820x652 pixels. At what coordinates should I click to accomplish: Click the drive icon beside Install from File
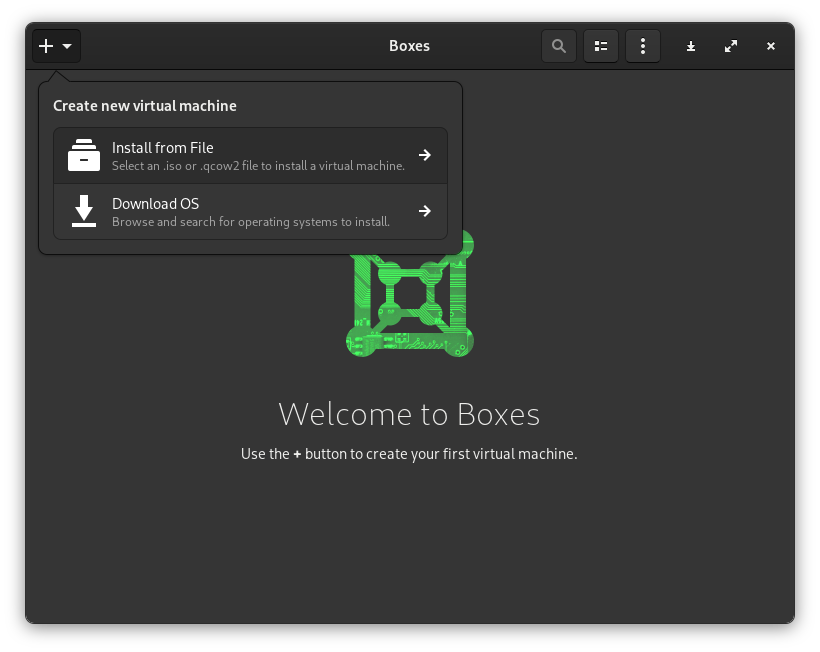click(84, 155)
